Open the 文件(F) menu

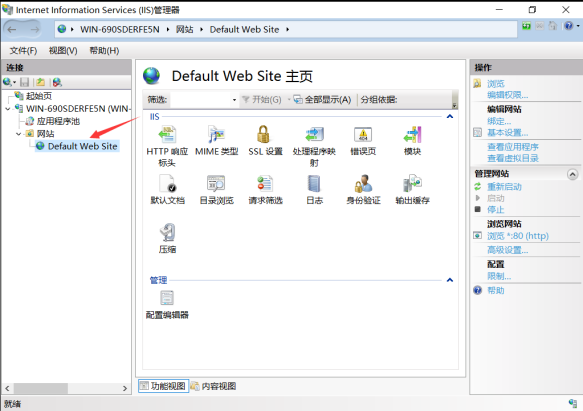pos(23,51)
